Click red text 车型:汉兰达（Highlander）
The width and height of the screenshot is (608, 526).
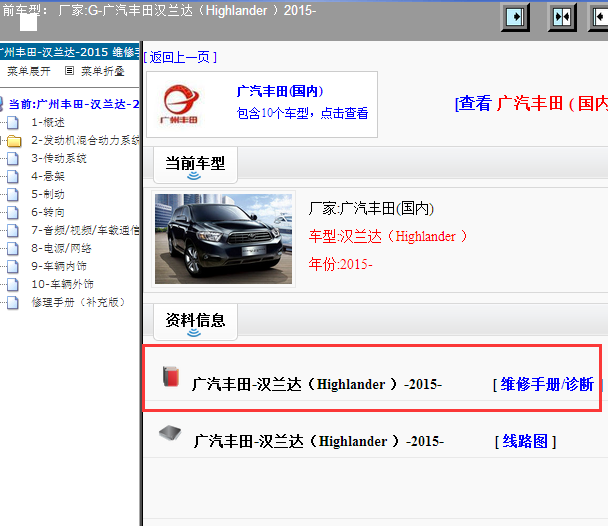[x=388, y=236]
